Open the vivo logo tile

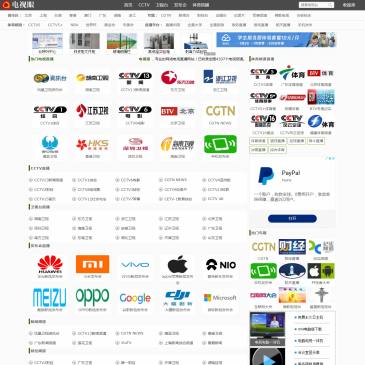[x=135, y=265]
